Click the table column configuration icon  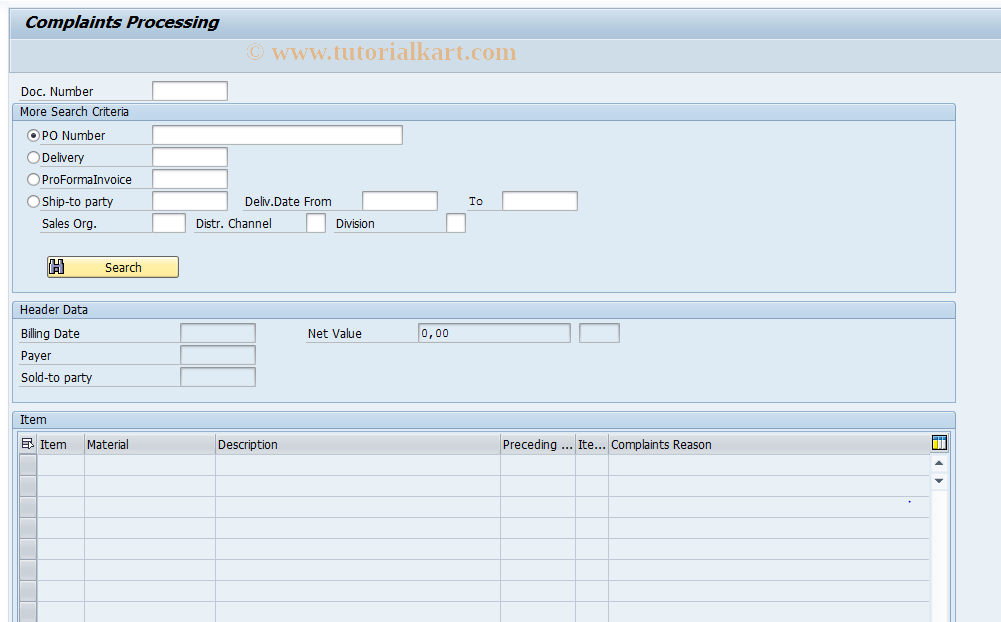(x=939, y=443)
